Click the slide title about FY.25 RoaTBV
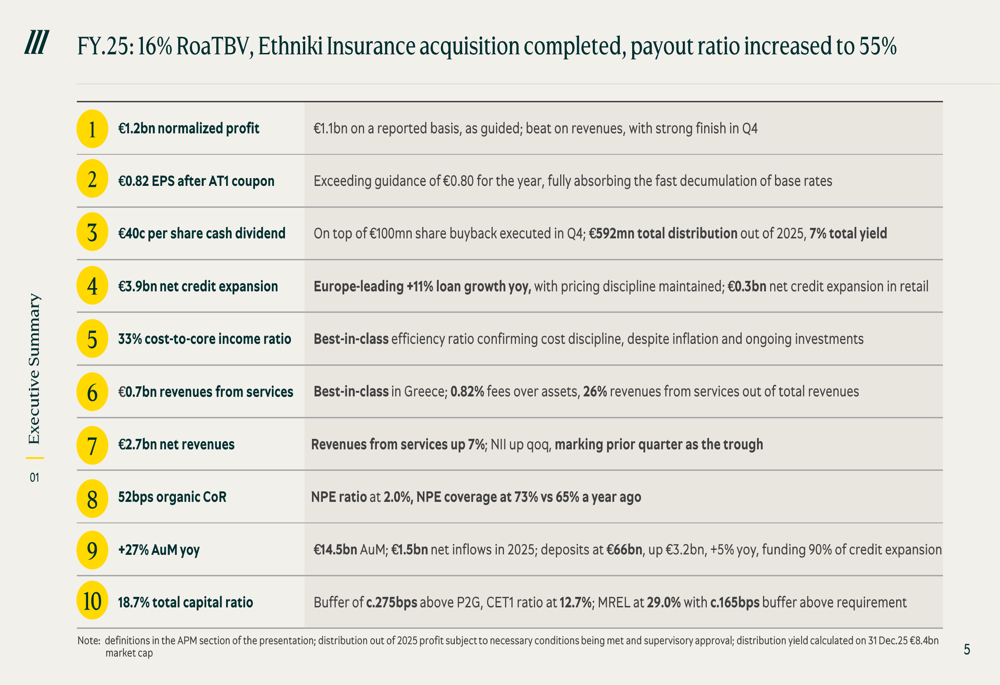This screenshot has width=1000, height=685. click(x=486, y=46)
